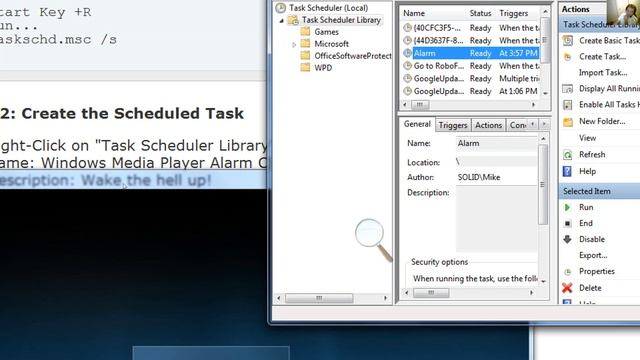
Task: Click the task list horizontal scrollbar thumb
Action: pos(420,105)
